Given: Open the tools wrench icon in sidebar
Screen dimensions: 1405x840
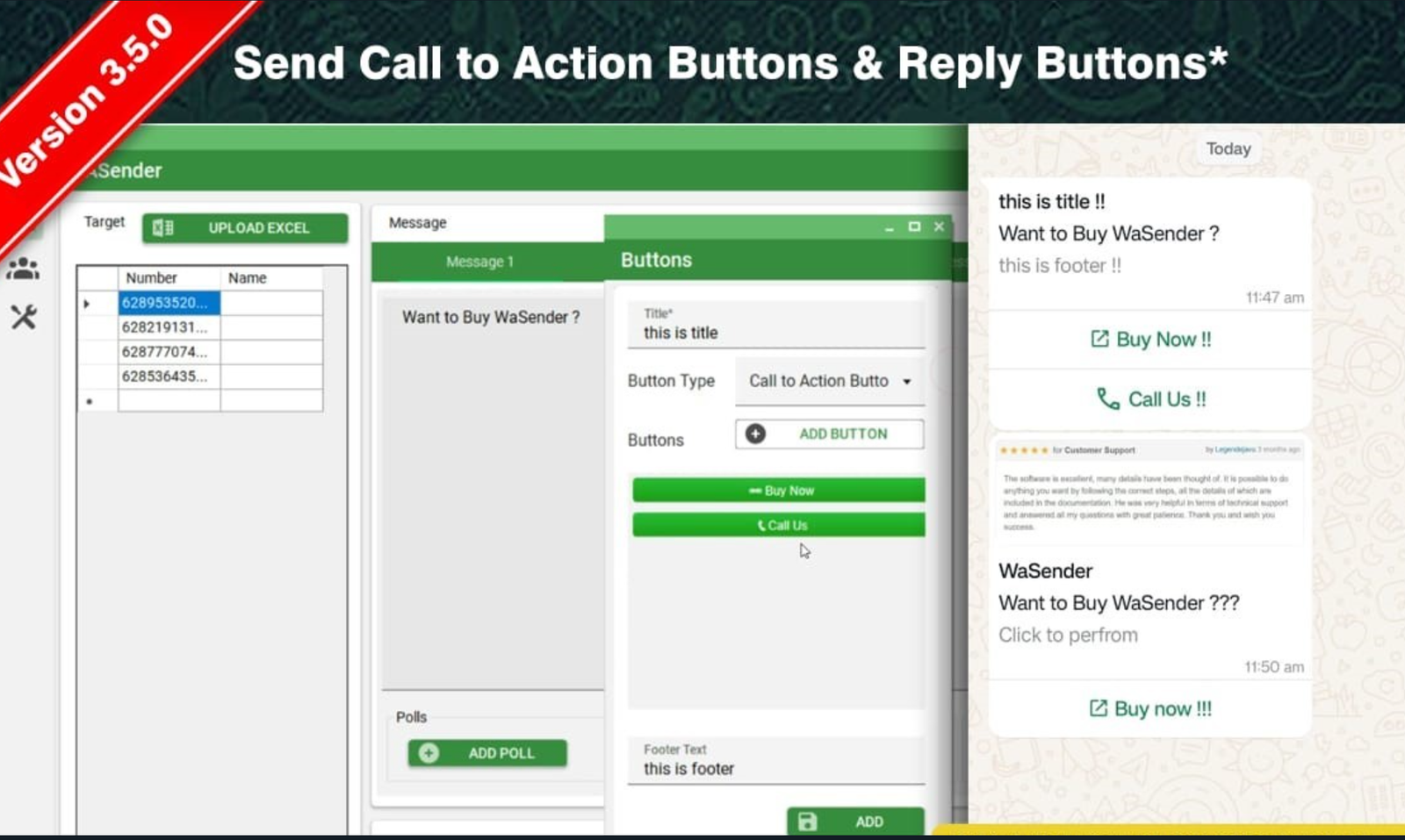Looking at the screenshot, I should (x=24, y=317).
